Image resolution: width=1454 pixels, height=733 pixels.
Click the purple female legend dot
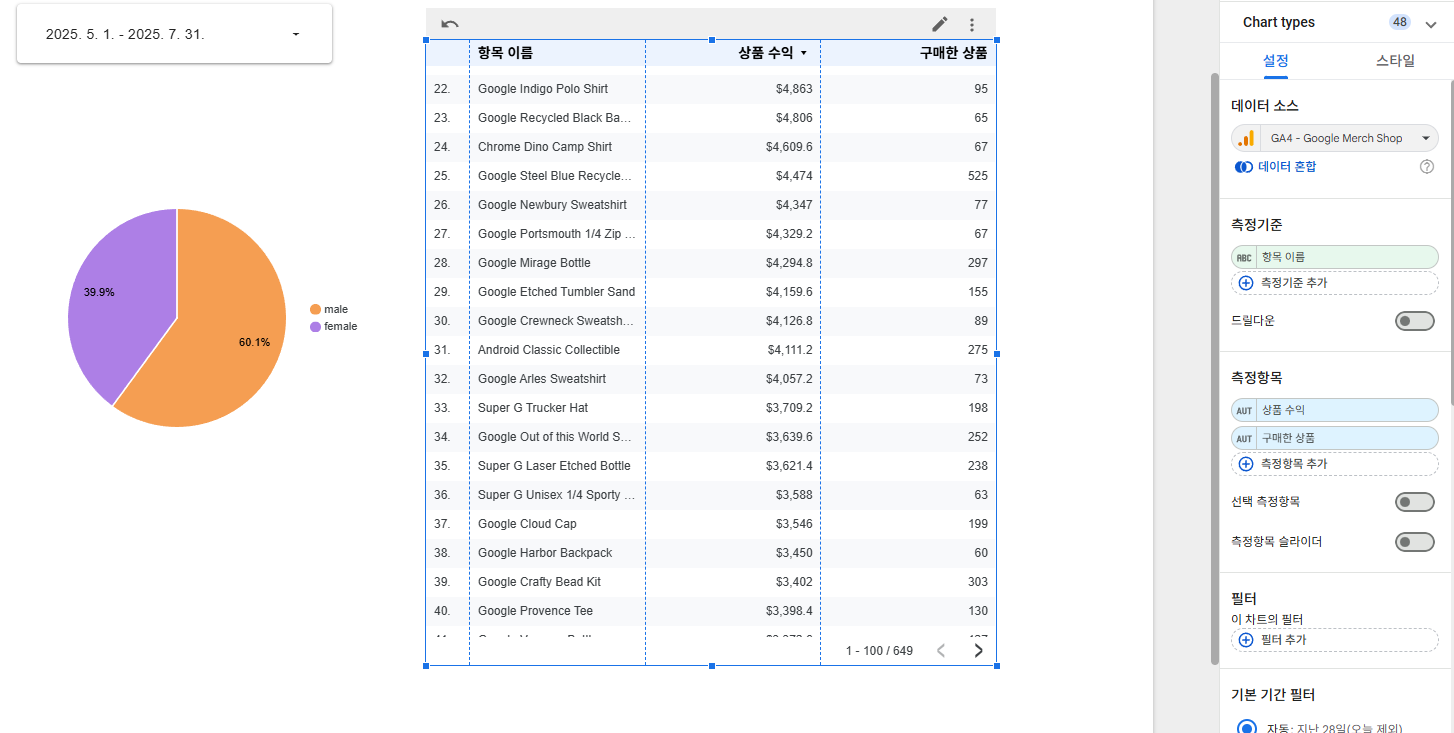point(316,327)
